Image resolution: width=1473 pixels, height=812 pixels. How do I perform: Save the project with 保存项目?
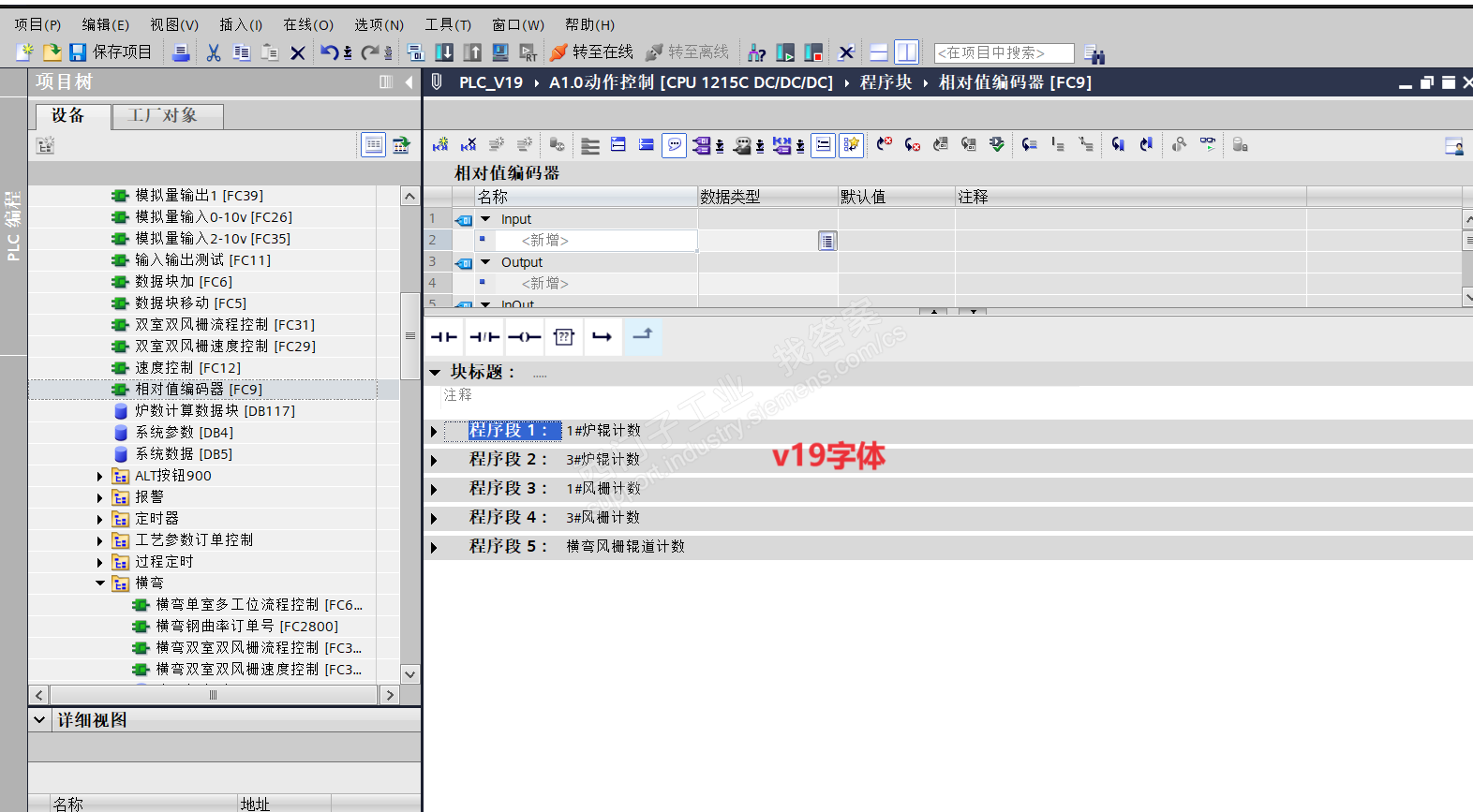[112, 52]
